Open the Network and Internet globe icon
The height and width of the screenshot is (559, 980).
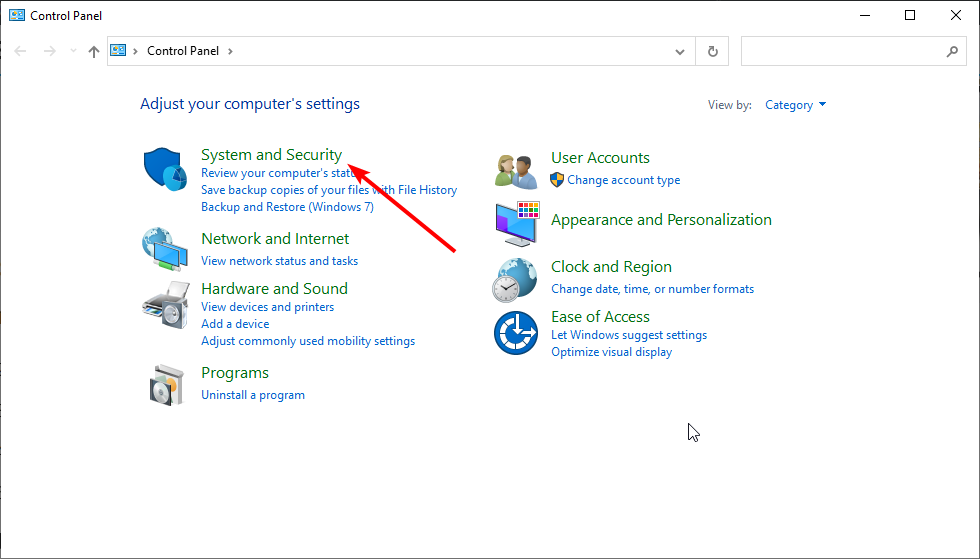165,249
